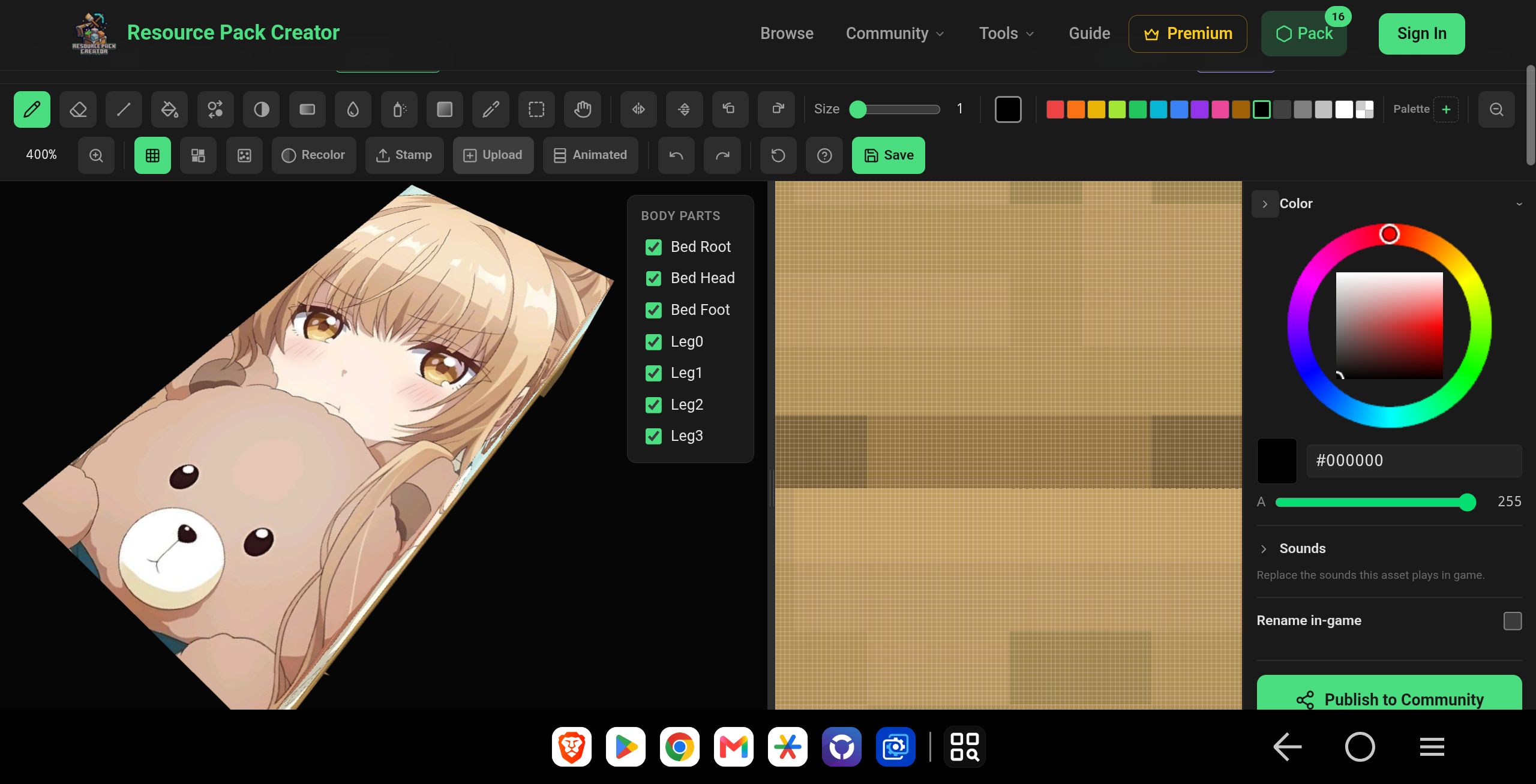Pick the blue palette swatch

[x=1178, y=109]
